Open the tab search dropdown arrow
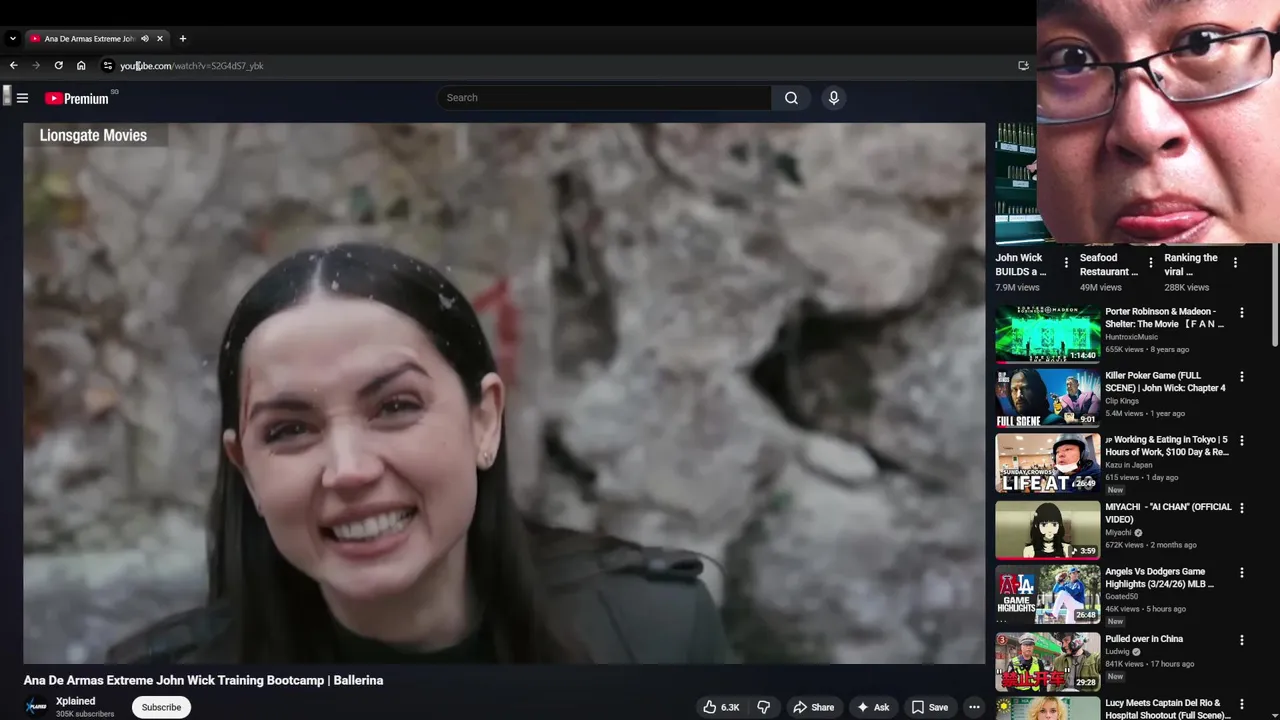This screenshot has height=720, width=1280. (12, 38)
